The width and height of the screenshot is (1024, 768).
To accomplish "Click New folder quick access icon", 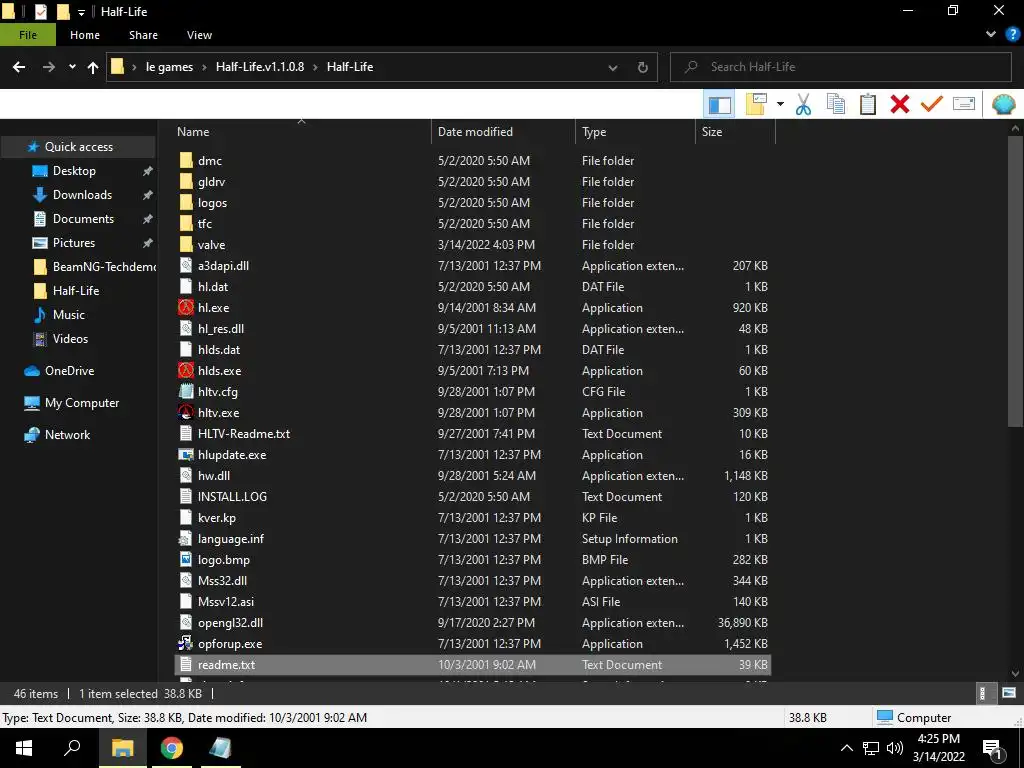I will click(x=63, y=11).
